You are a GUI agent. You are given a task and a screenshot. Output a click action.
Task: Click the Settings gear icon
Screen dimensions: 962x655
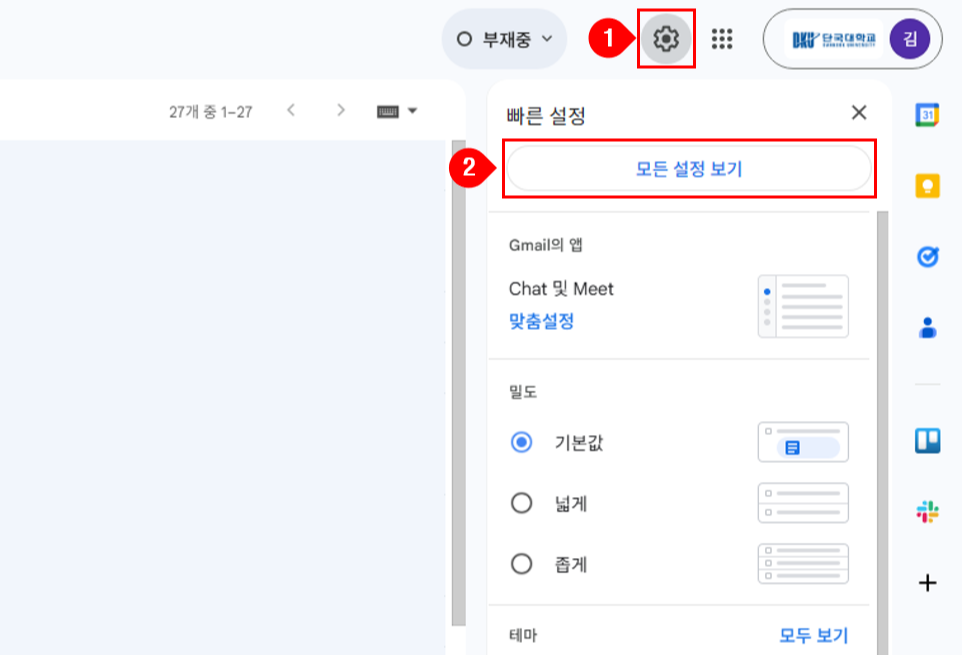pos(666,39)
